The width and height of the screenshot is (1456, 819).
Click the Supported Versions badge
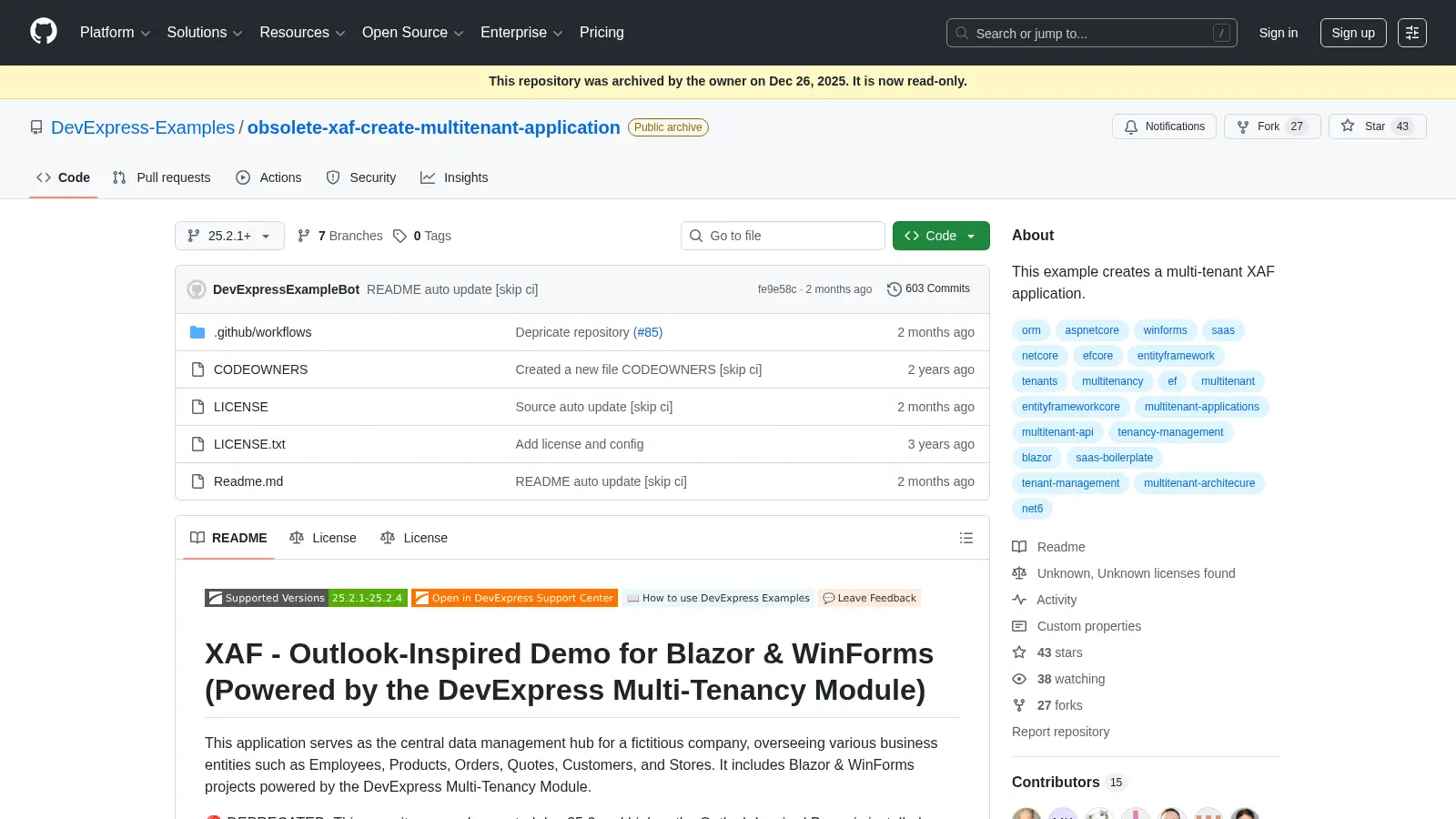point(306,598)
